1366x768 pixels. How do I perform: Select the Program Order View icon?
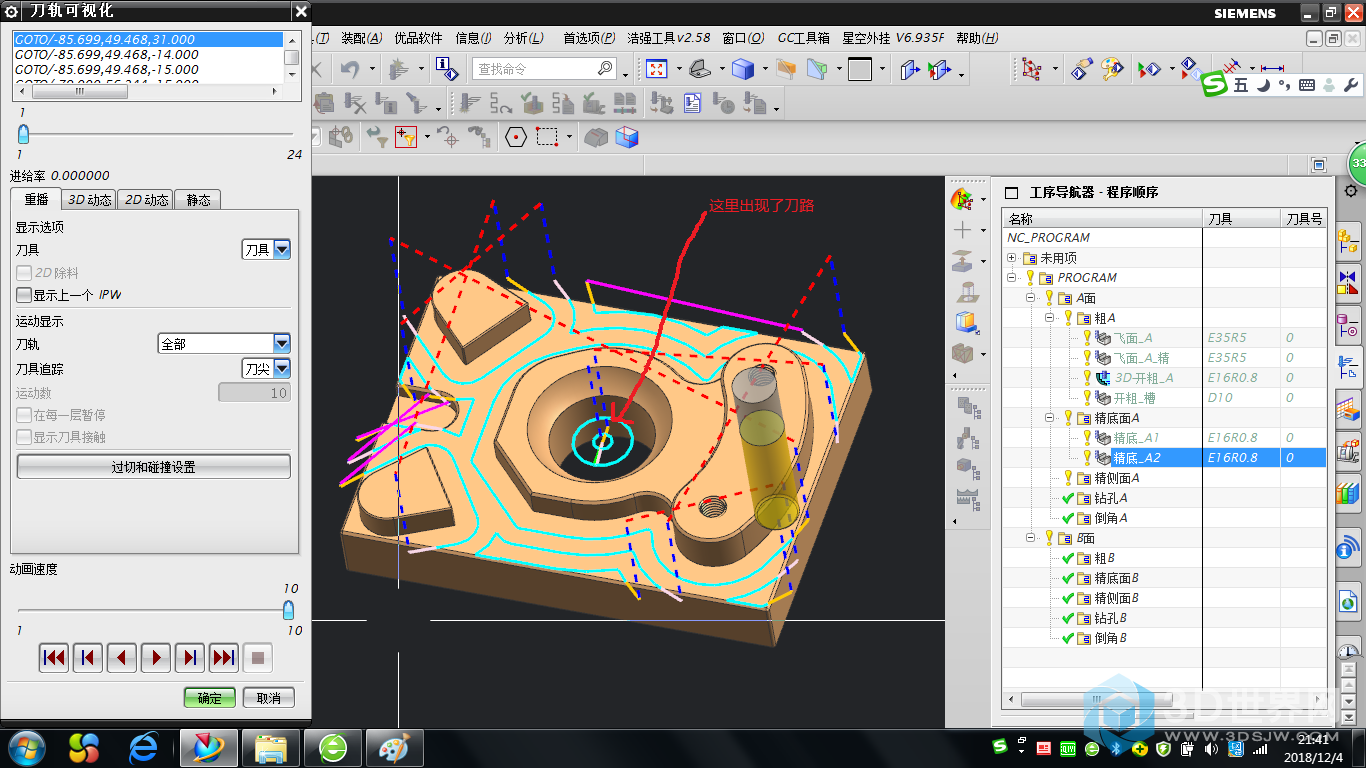(968, 406)
